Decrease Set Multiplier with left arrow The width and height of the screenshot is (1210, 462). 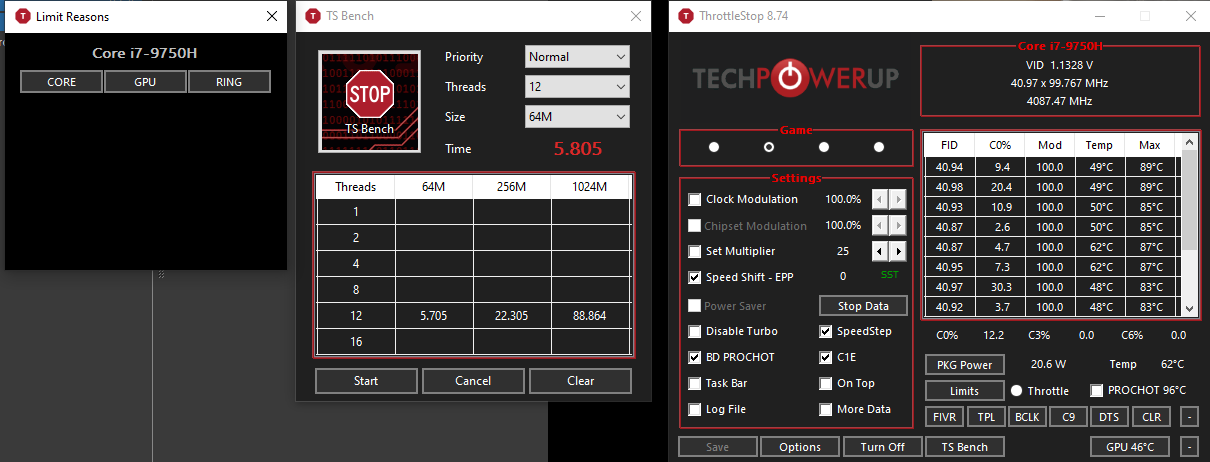coord(881,251)
